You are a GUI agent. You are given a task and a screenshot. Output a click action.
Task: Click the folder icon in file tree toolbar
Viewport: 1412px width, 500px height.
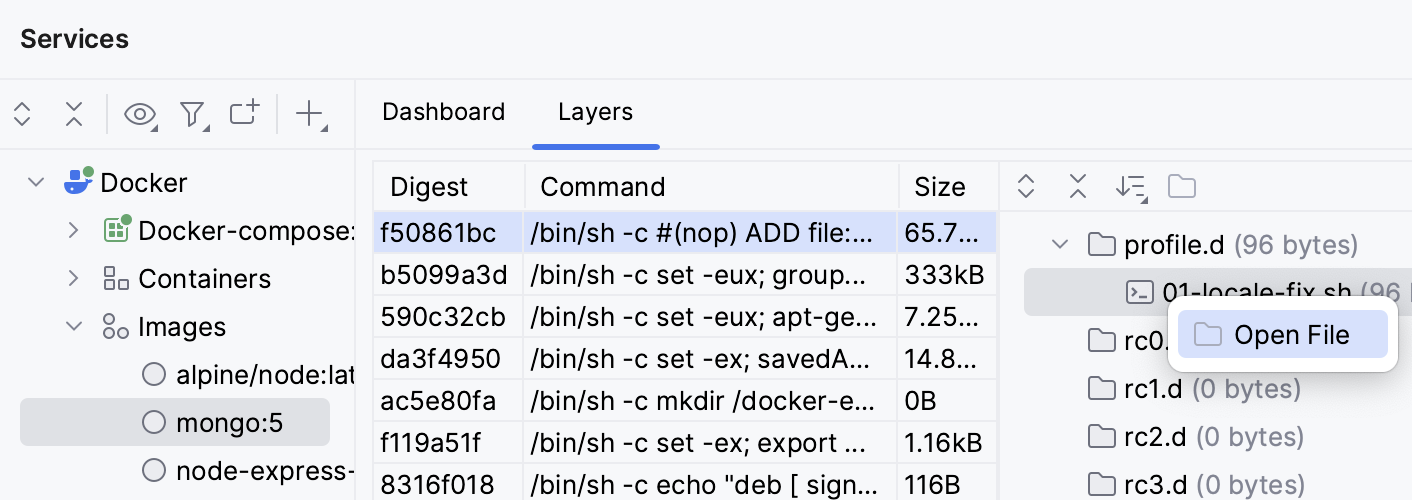coord(1182,186)
